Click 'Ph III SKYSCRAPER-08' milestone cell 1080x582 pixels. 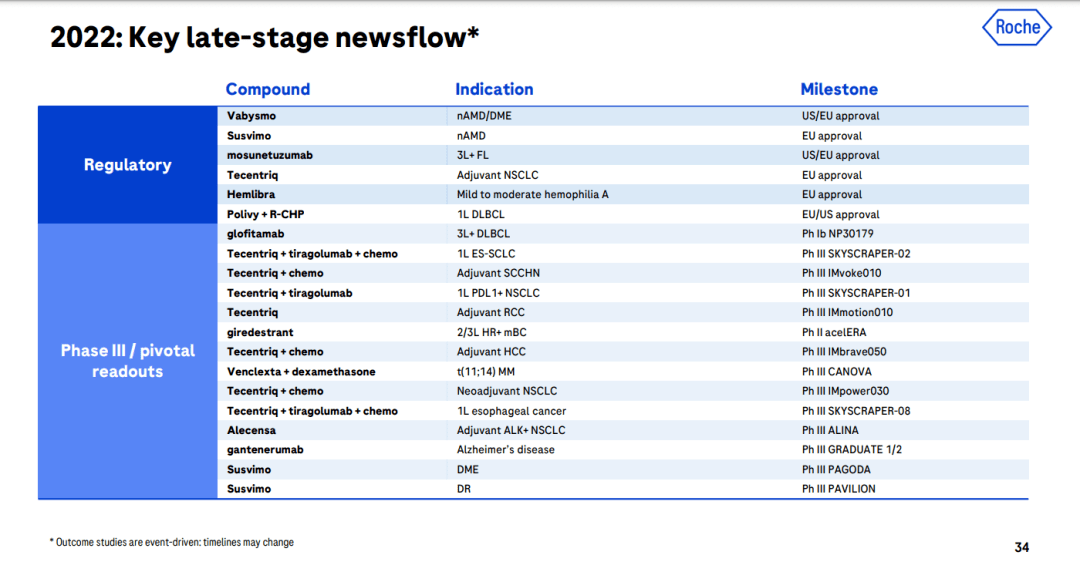pyautogui.click(x=856, y=410)
